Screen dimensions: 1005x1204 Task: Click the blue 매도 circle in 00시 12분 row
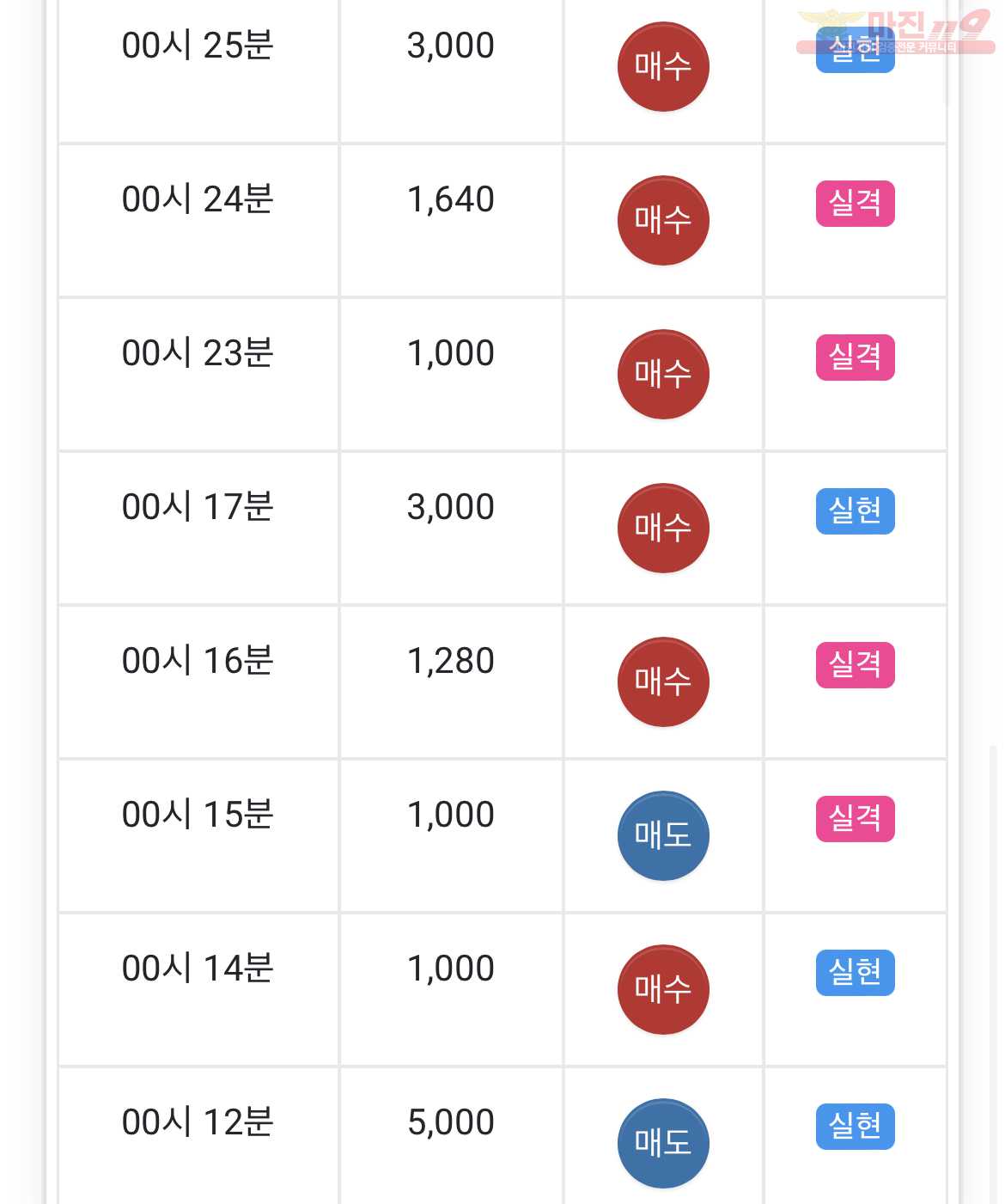[663, 1143]
